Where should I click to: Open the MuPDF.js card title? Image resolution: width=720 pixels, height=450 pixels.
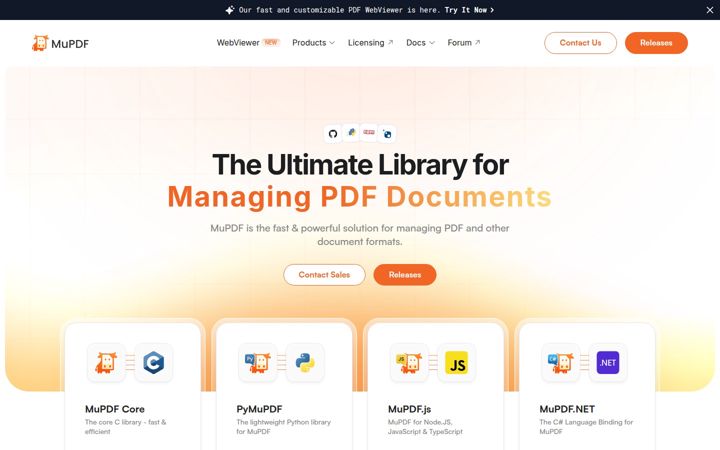410,409
